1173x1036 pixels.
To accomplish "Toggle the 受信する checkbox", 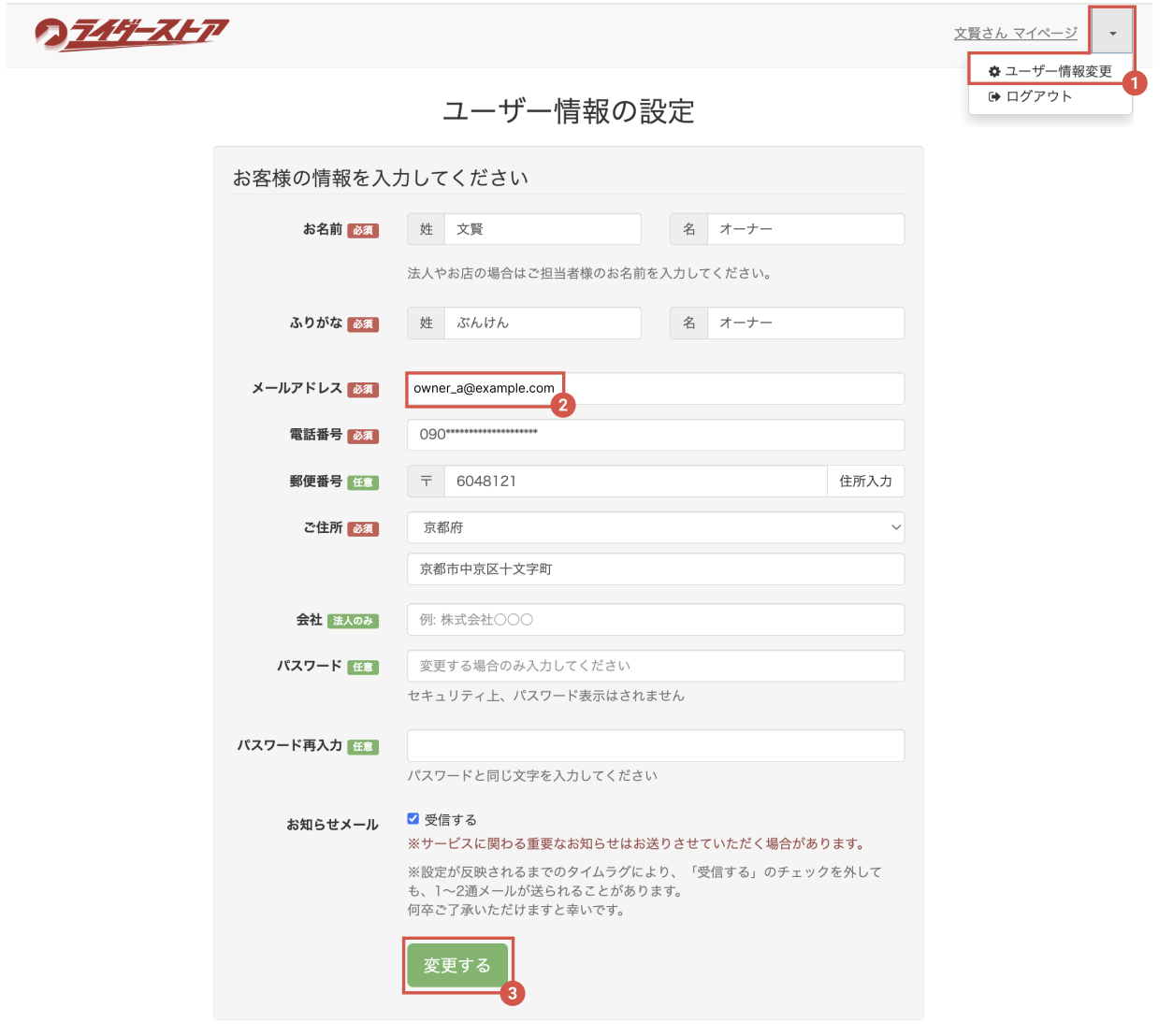I will (x=413, y=819).
